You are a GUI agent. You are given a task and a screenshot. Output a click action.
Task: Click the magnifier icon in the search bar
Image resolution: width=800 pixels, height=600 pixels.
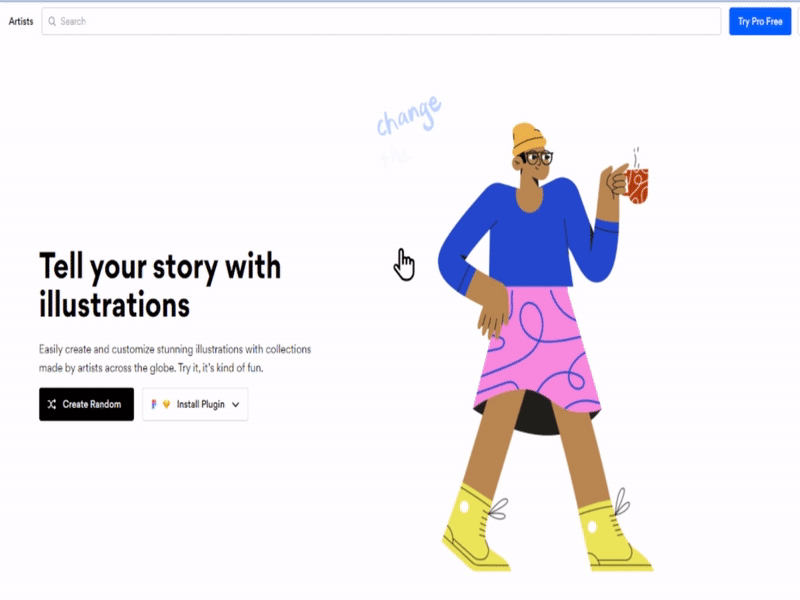52,21
